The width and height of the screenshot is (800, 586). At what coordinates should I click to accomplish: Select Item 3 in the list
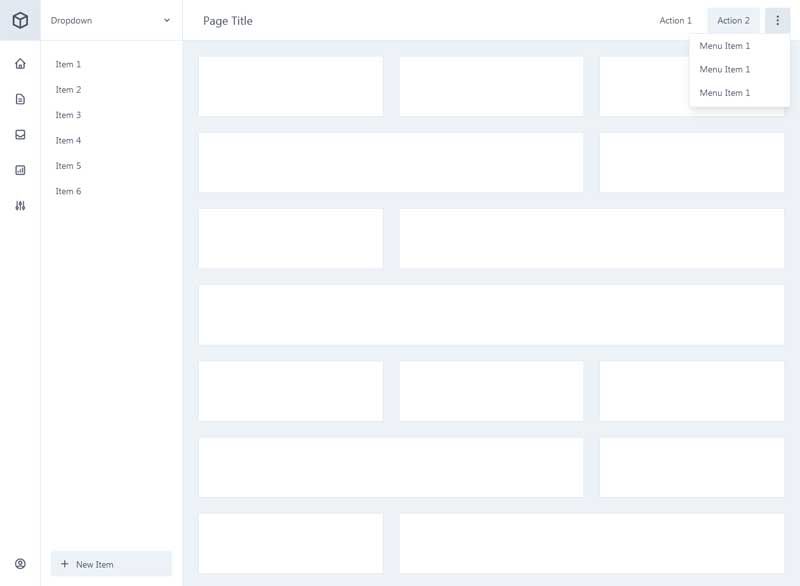(69, 115)
